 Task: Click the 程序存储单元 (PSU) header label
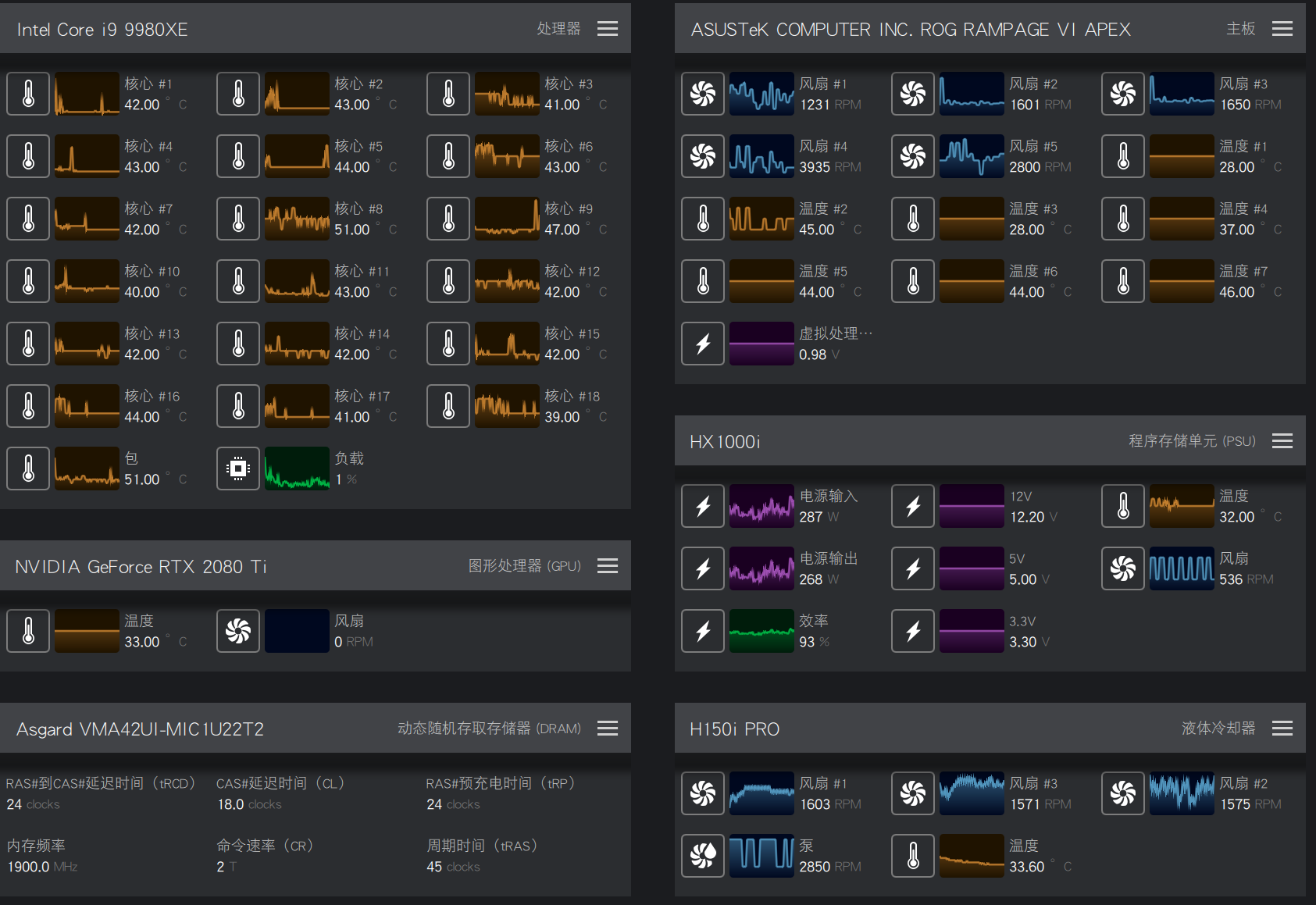(x=1192, y=441)
